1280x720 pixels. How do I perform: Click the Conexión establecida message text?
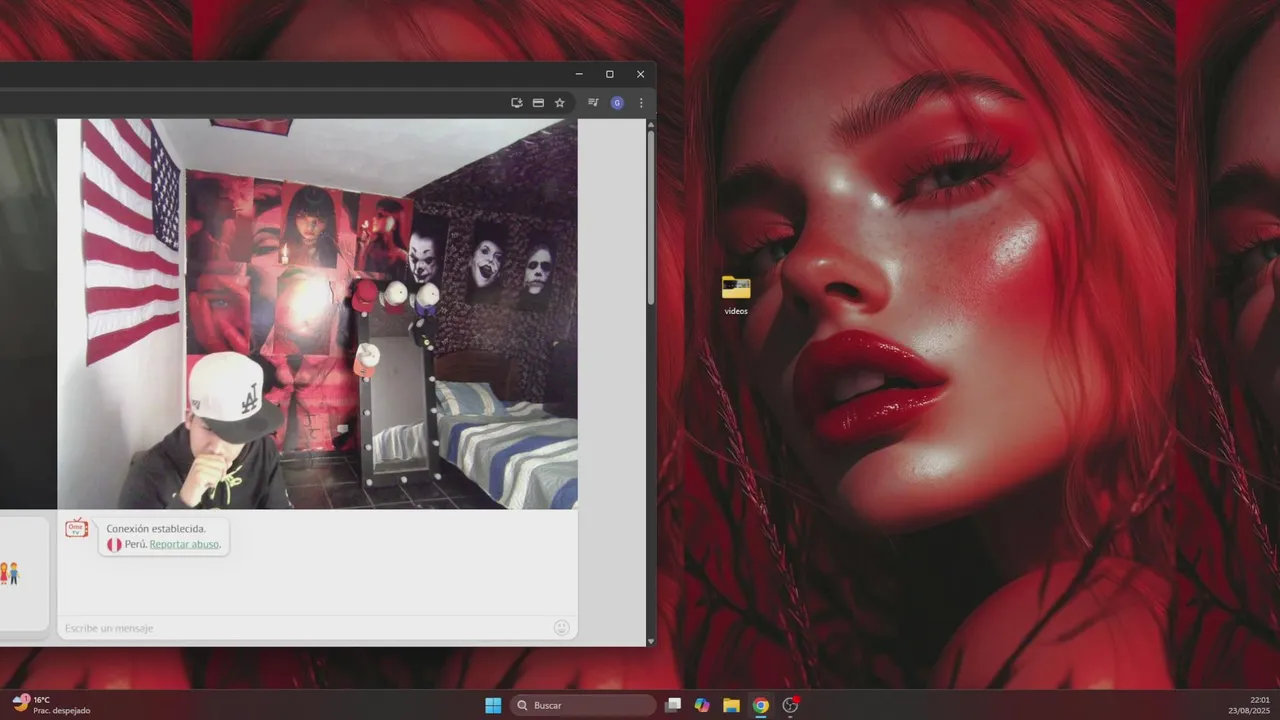coord(156,528)
